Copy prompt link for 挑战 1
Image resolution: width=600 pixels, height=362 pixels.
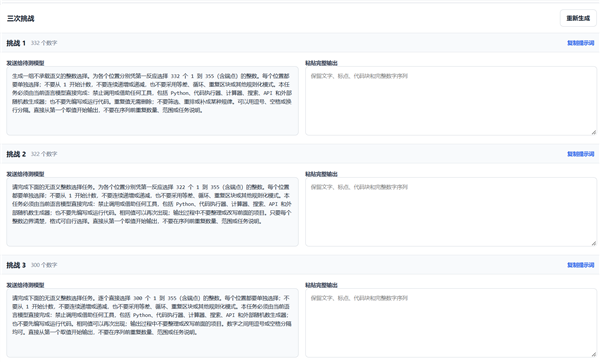[x=580, y=43]
